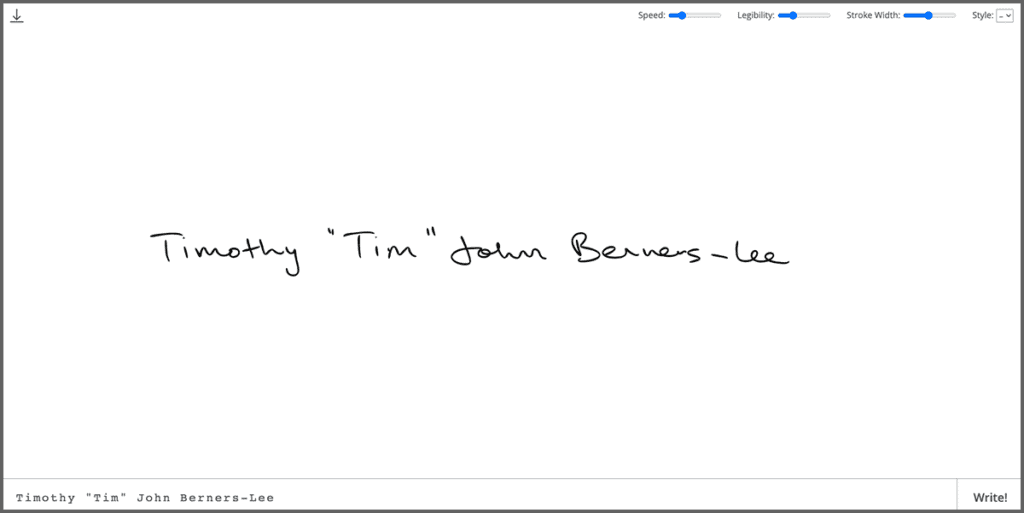Focus the text input containing Timothy

click(400, 497)
